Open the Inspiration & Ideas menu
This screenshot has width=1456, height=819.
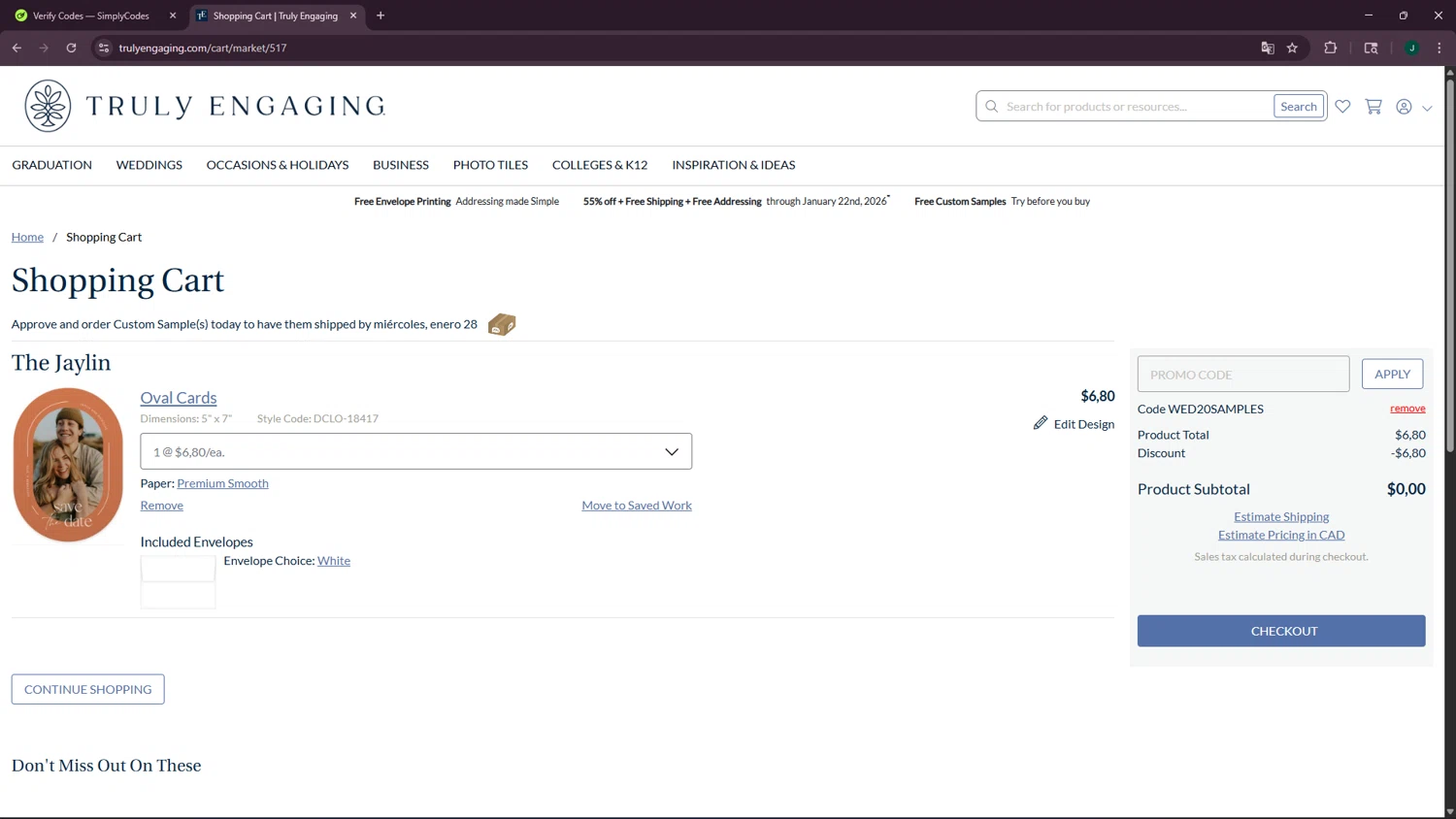(x=734, y=165)
